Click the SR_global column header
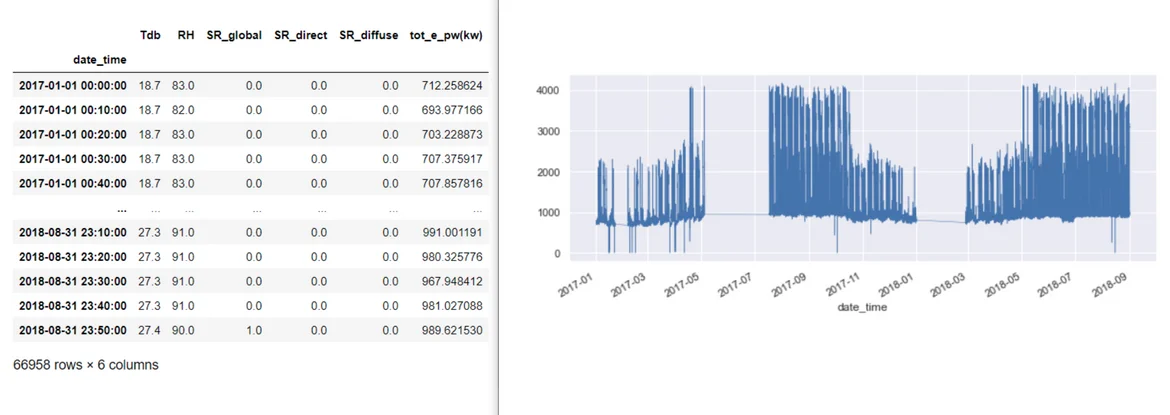This screenshot has width=1170, height=415. (x=234, y=35)
